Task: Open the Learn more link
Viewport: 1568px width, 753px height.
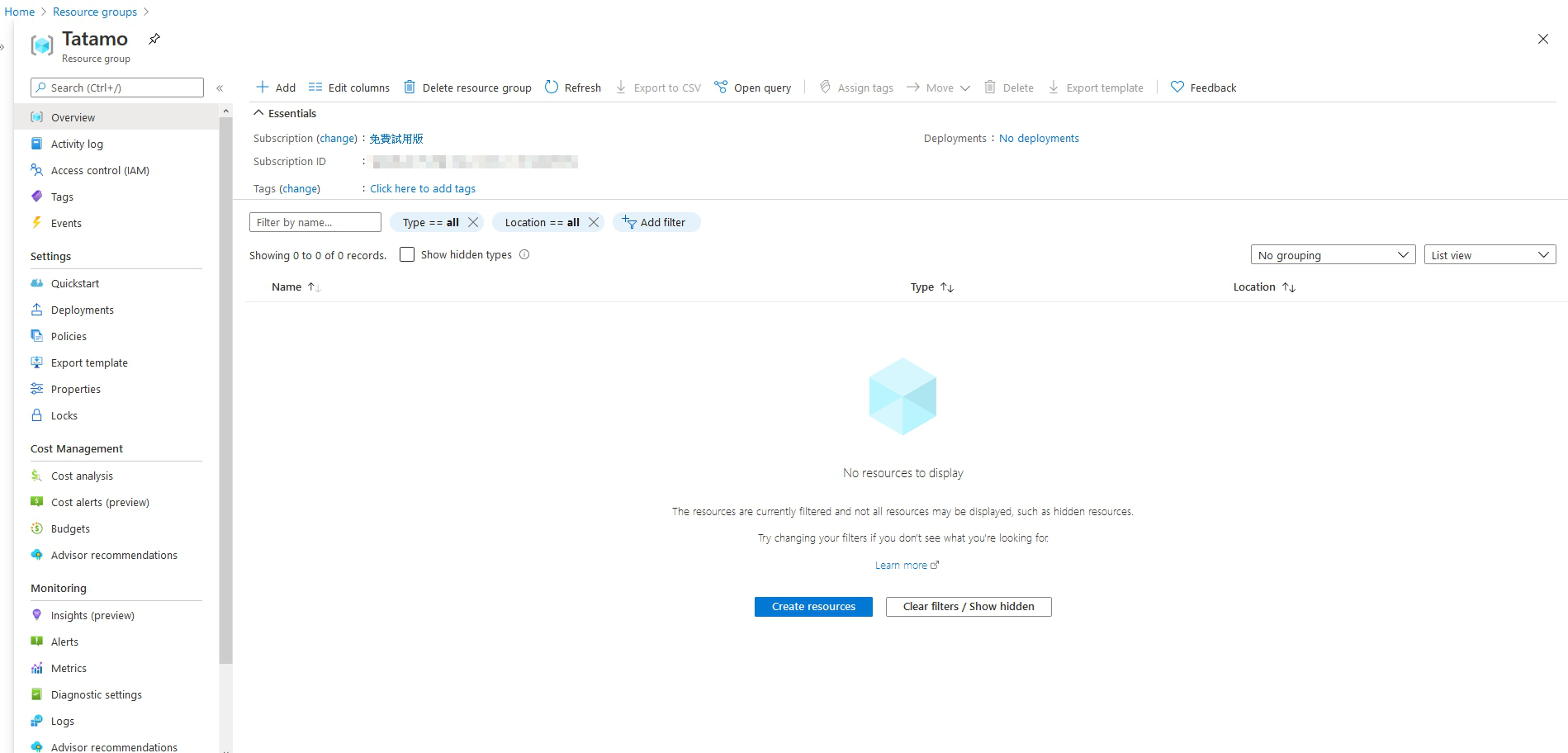Action: click(x=907, y=565)
